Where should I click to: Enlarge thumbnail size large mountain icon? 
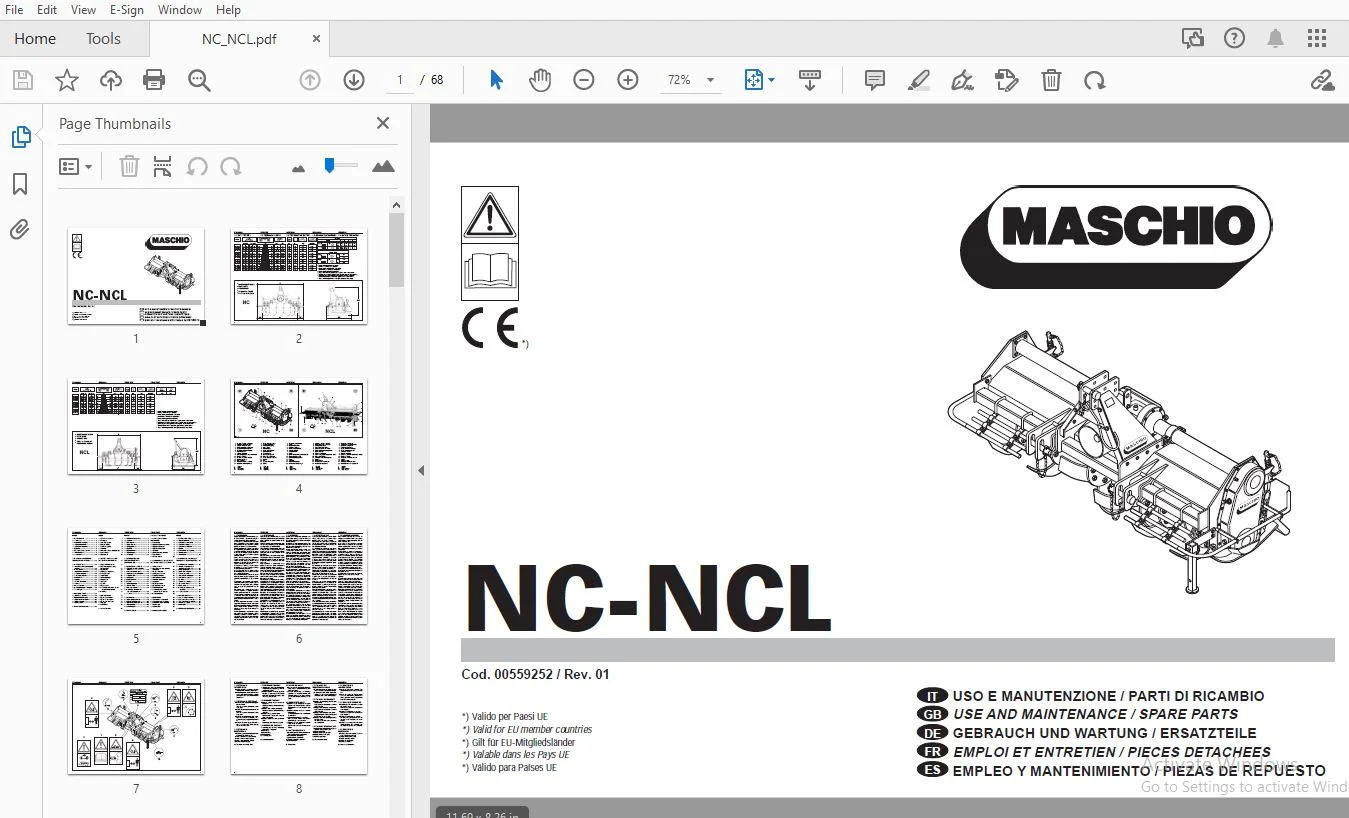[x=383, y=166]
